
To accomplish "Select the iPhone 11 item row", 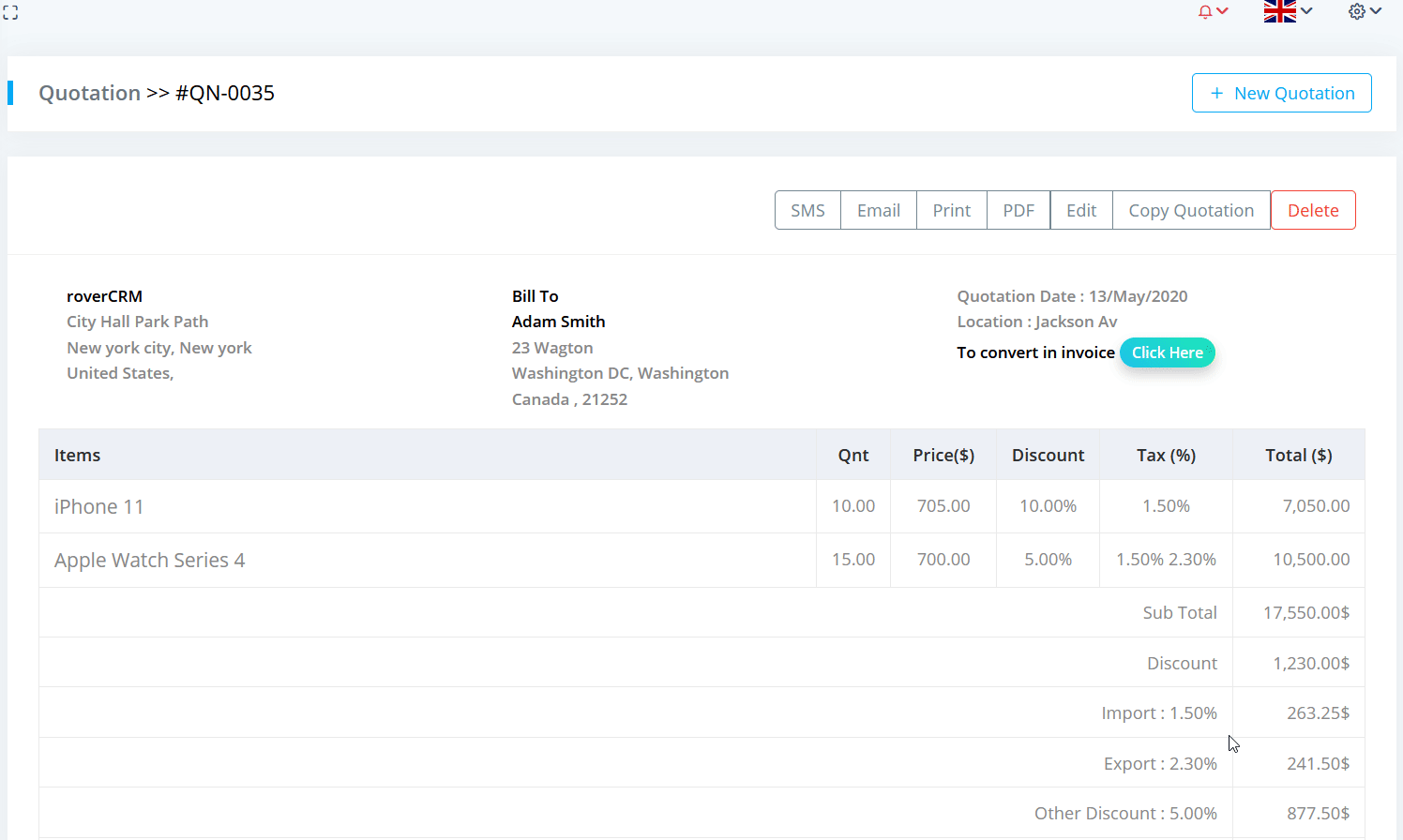I will coord(99,506).
